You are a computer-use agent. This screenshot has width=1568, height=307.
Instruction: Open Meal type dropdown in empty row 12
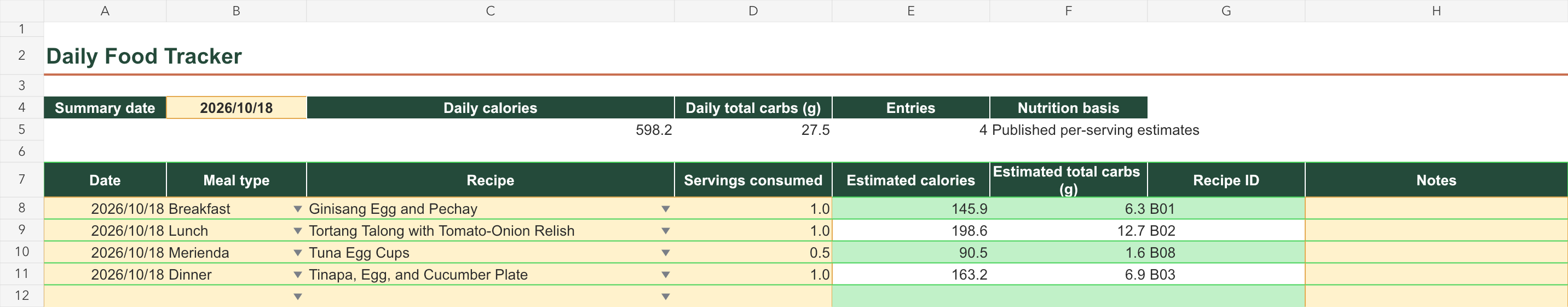pos(298,297)
